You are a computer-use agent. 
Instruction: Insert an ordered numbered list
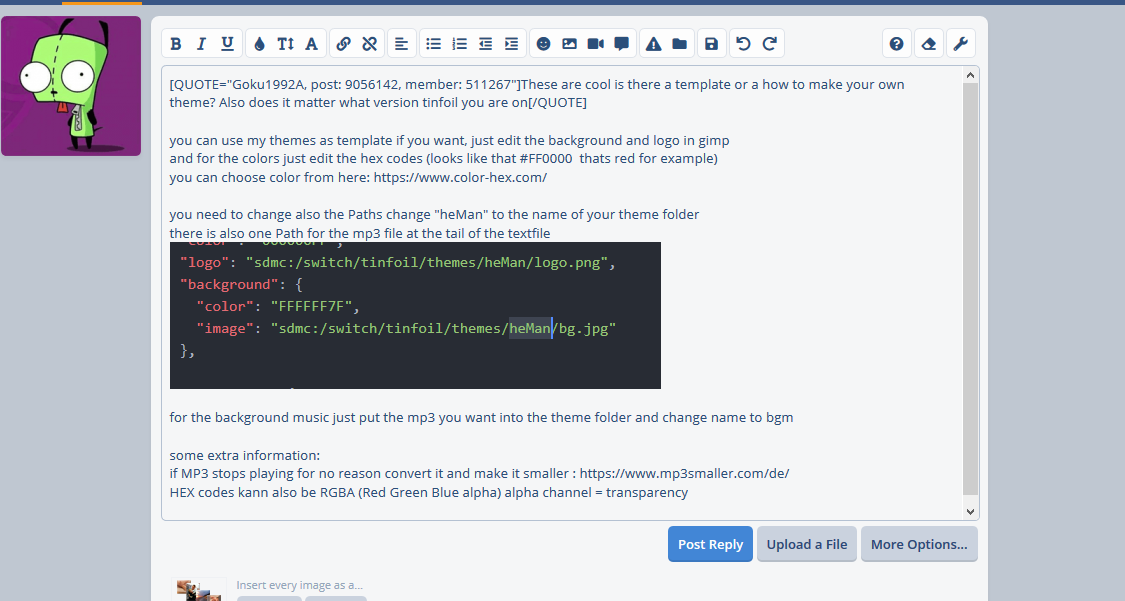[x=460, y=44]
